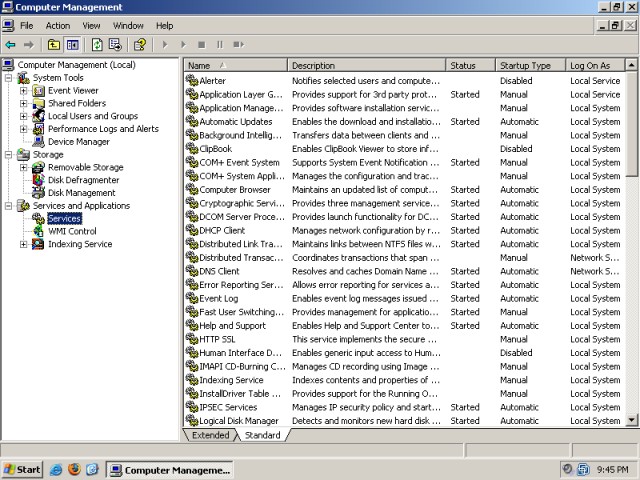Select the Help and Support service name

232,326
